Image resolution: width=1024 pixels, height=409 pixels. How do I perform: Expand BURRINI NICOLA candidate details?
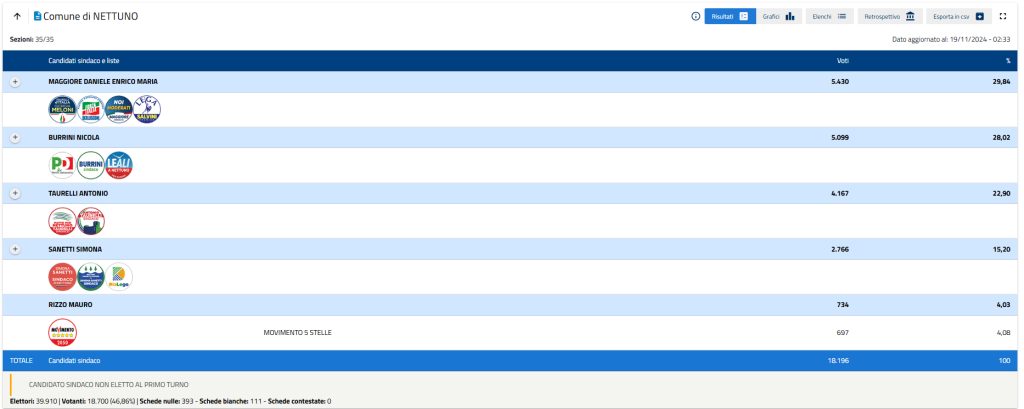coord(15,137)
